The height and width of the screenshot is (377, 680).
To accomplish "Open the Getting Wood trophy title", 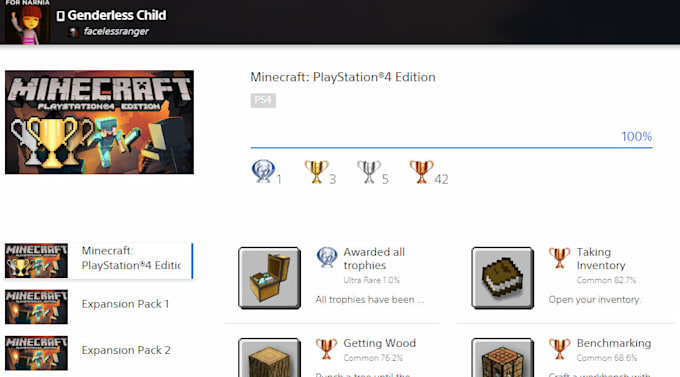I will coord(379,343).
